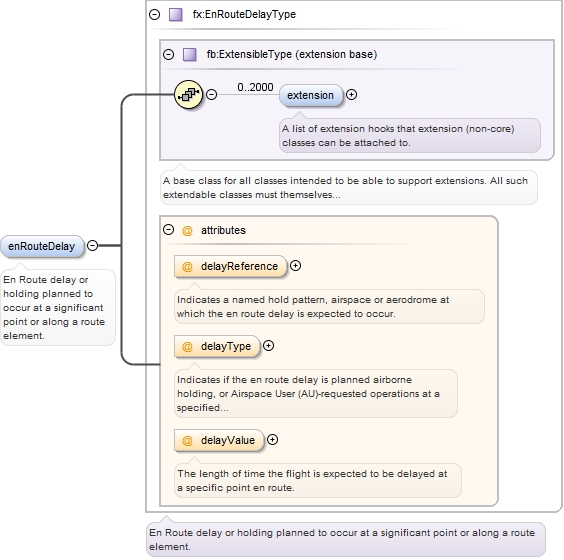
Task: Expand the delayType attribute
Action: click(x=268, y=346)
